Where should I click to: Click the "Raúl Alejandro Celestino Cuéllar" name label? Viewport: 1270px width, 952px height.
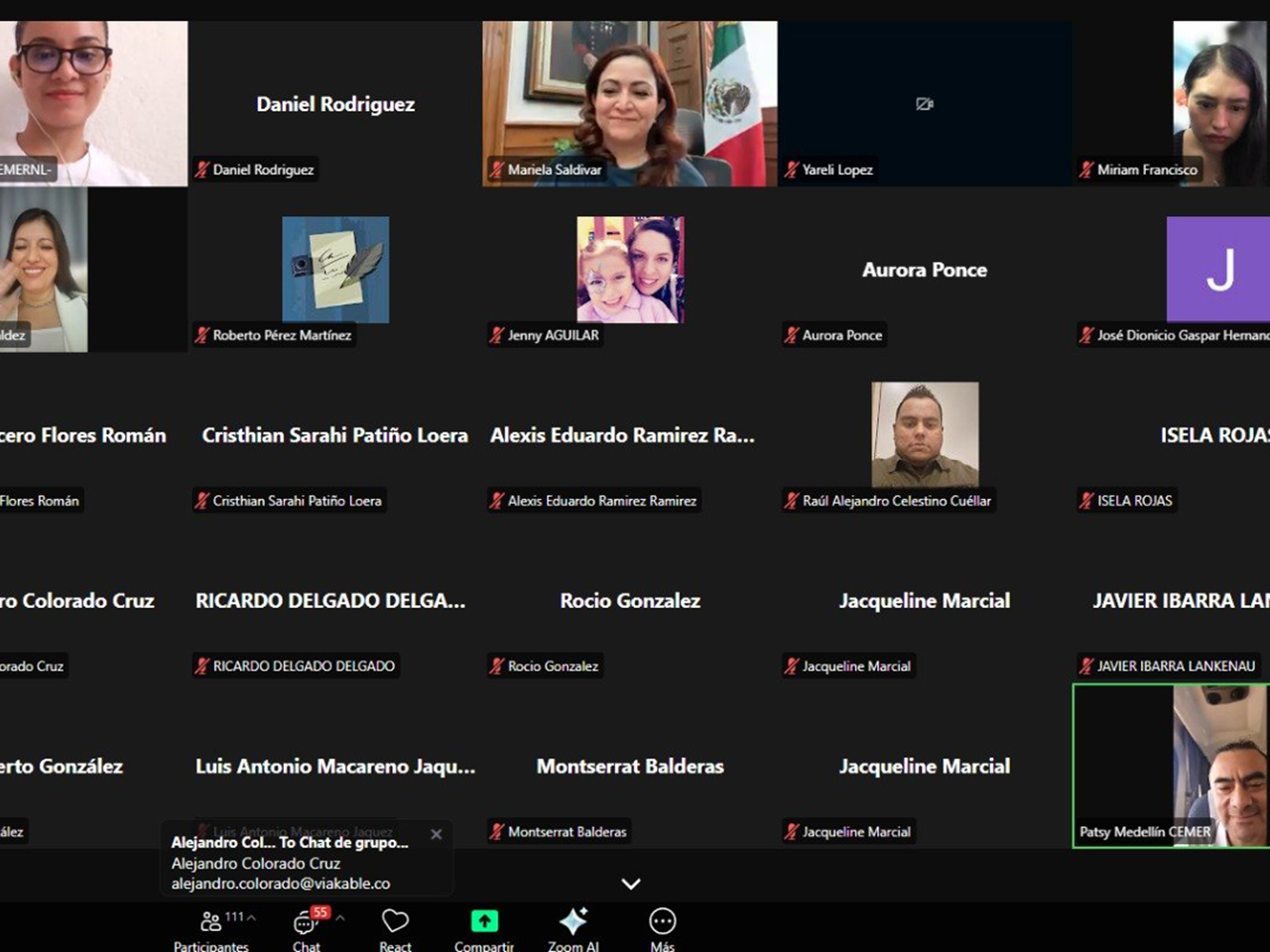click(x=897, y=501)
